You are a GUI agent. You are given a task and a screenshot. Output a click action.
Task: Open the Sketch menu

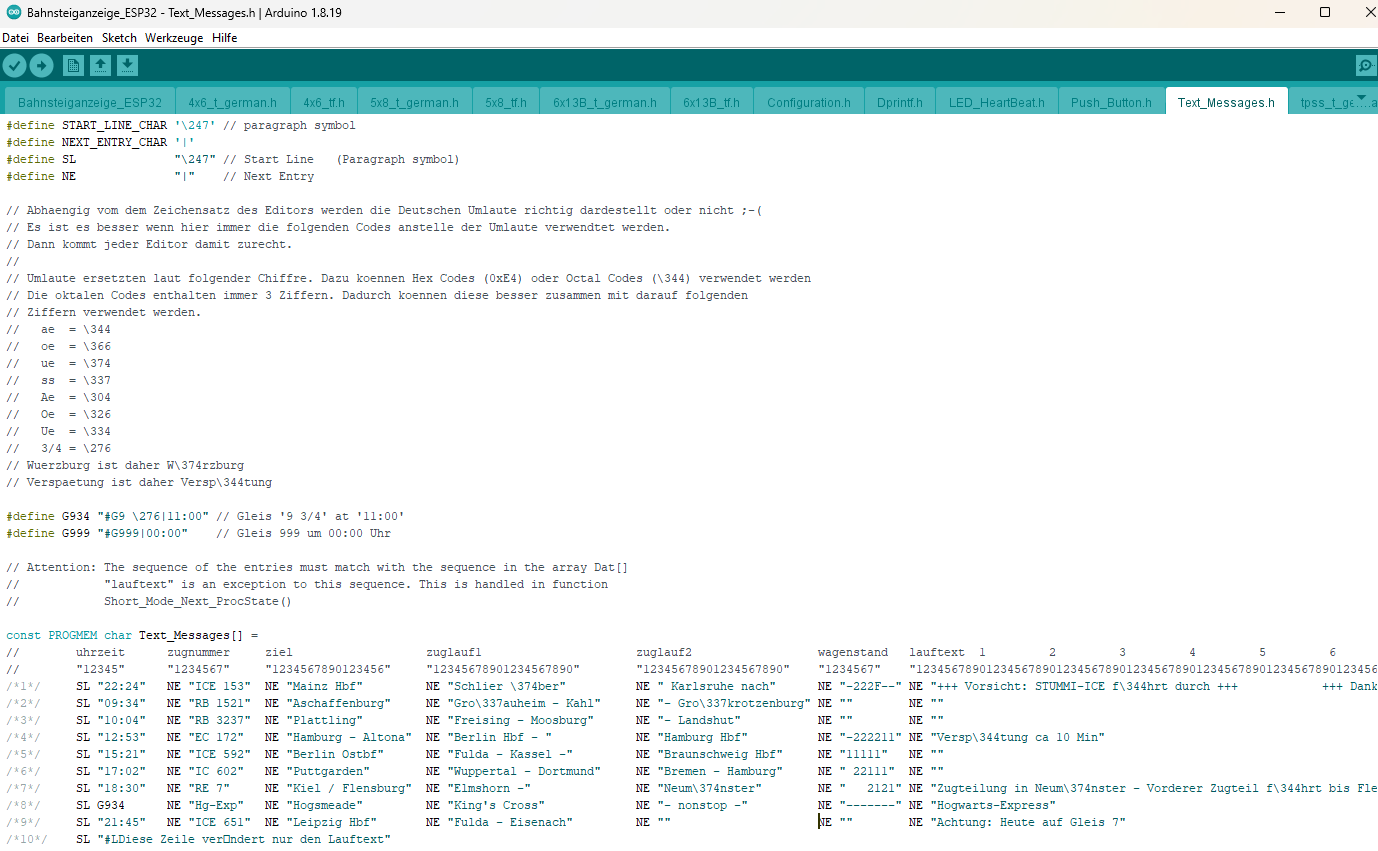click(x=119, y=38)
